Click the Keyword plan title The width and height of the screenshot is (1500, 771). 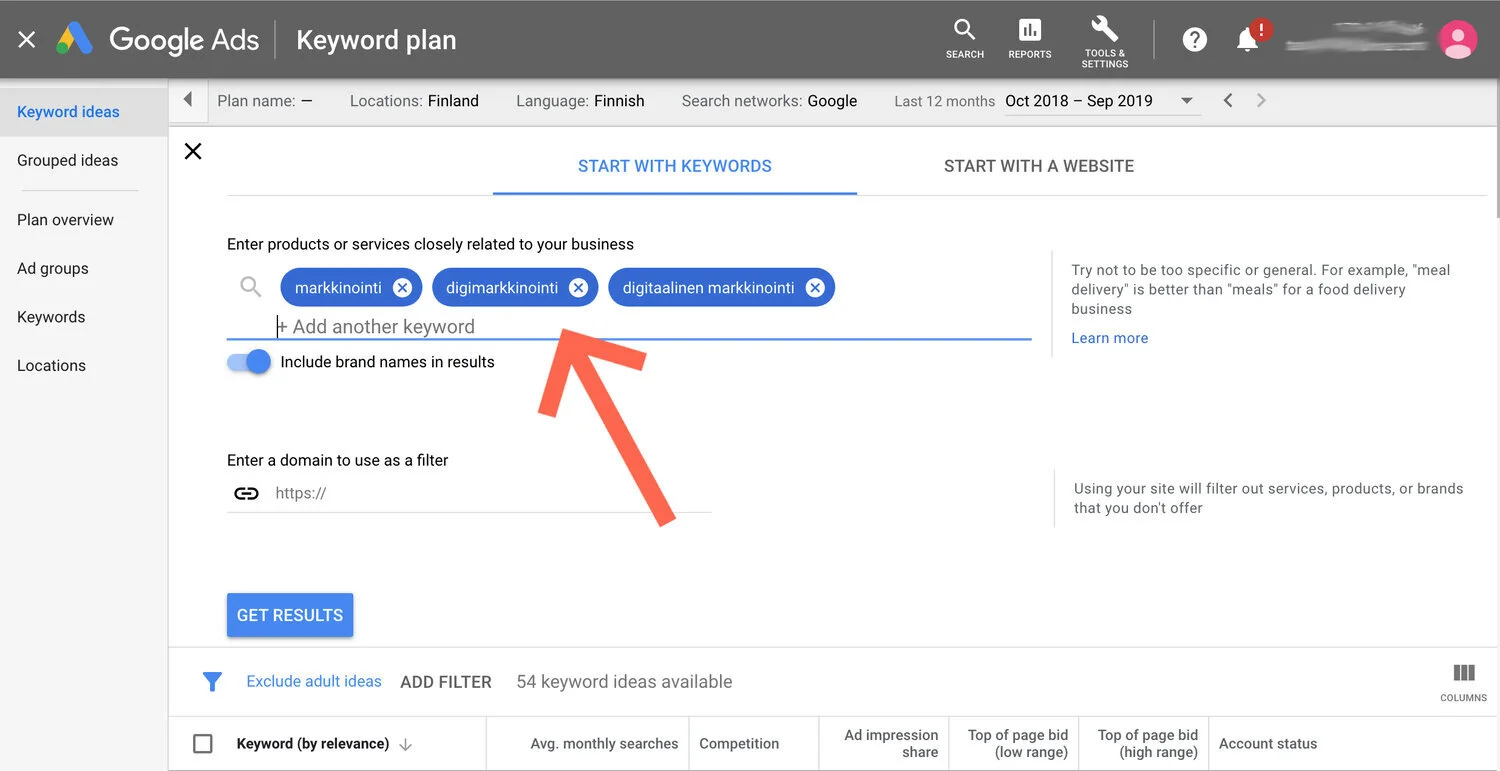[x=376, y=40]
